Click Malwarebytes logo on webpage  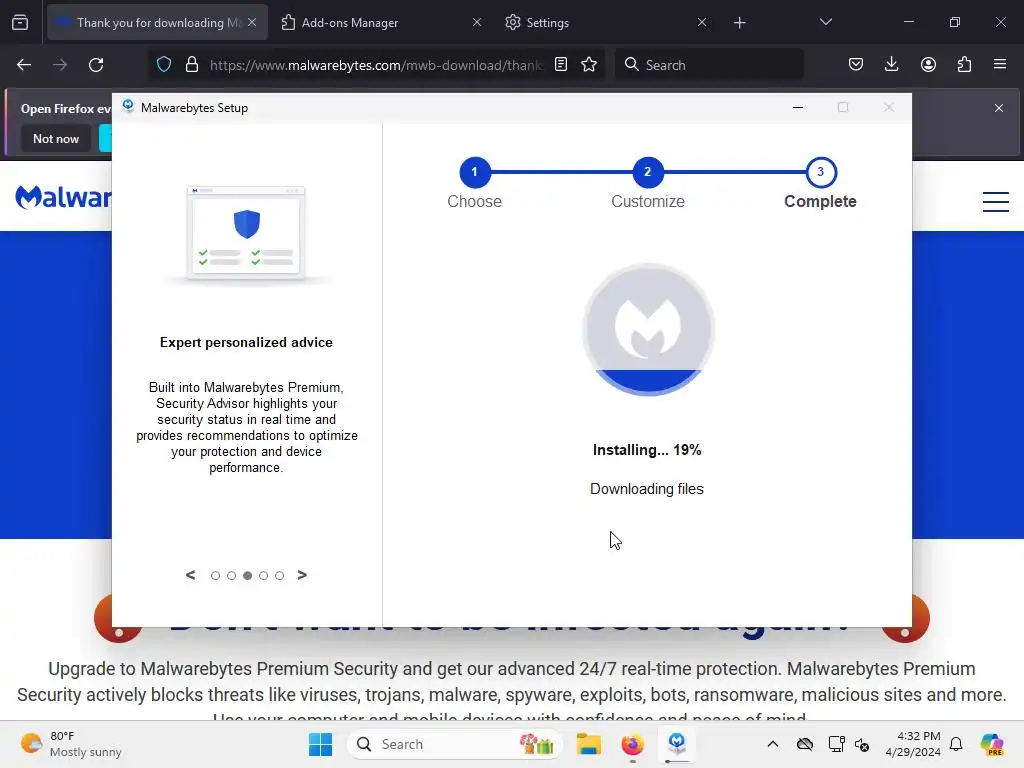tap(63, 196)
